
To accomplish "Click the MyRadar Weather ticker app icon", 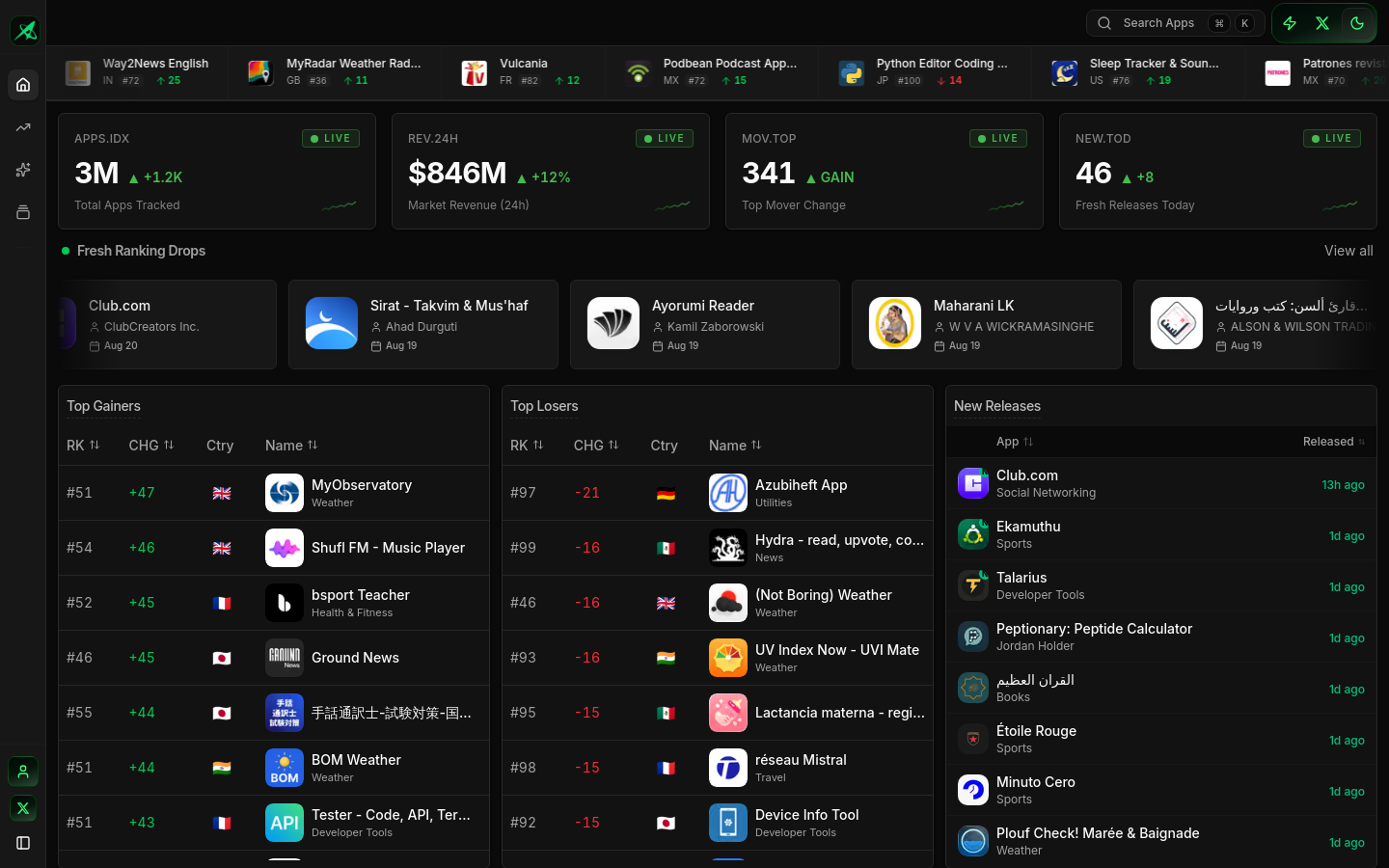I will coord(260,72).
